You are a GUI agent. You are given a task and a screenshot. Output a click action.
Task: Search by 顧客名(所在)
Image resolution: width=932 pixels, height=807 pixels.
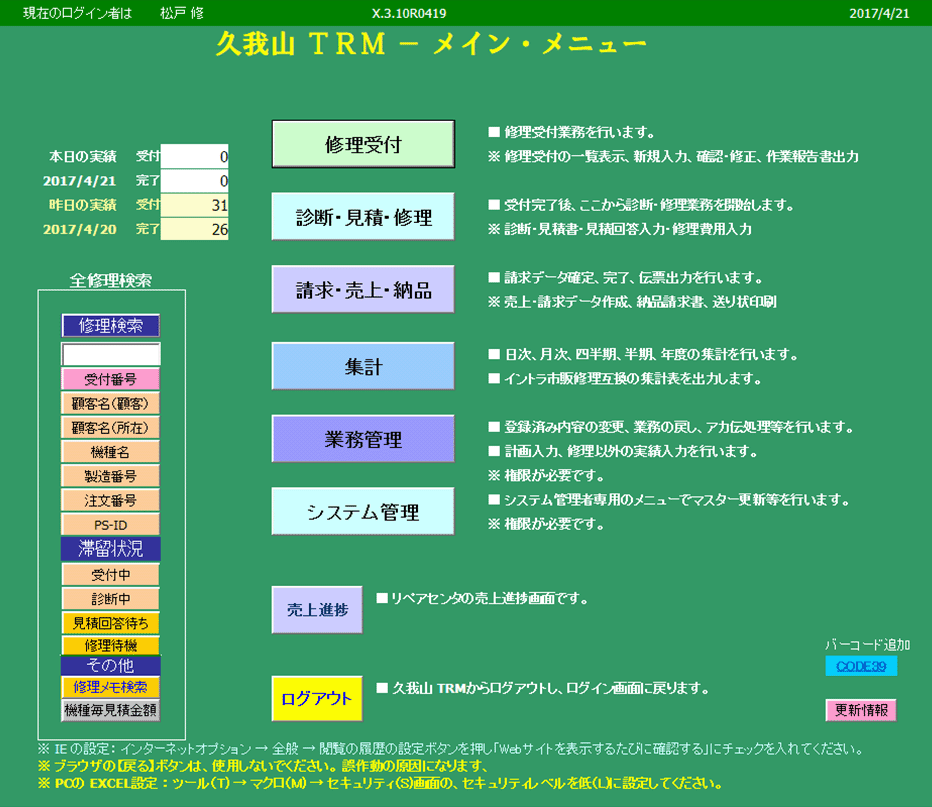coord(111,428)
